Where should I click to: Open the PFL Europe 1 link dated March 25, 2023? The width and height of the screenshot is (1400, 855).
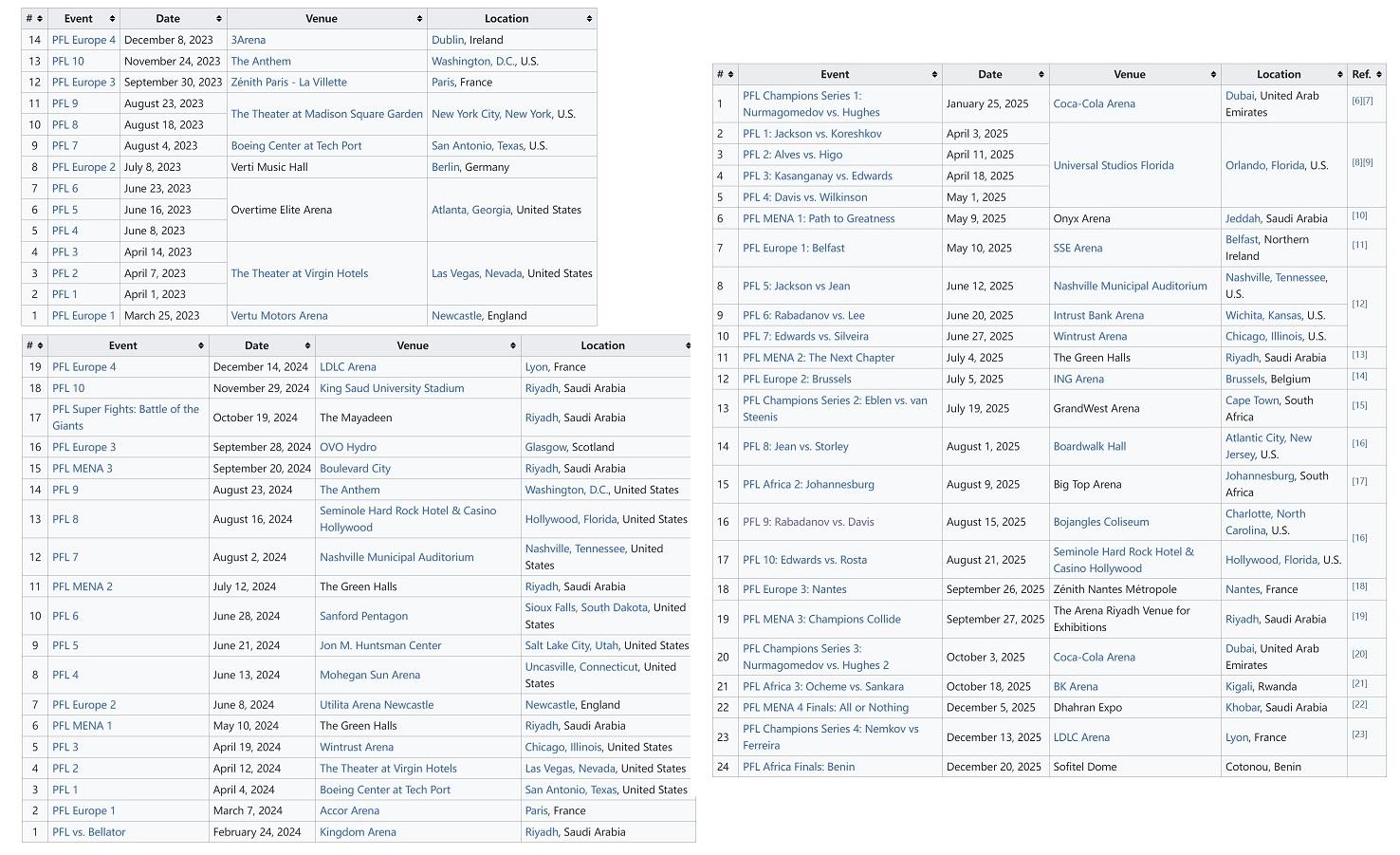coord(83,316)
